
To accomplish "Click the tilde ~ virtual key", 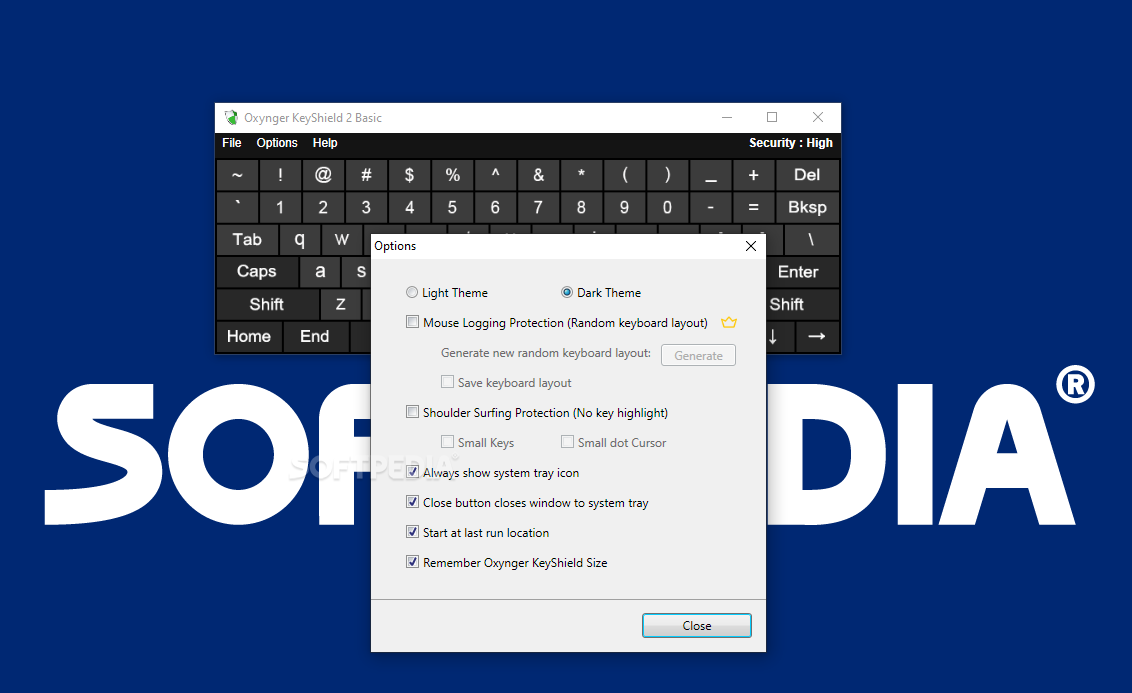I will tap(237, 175).
